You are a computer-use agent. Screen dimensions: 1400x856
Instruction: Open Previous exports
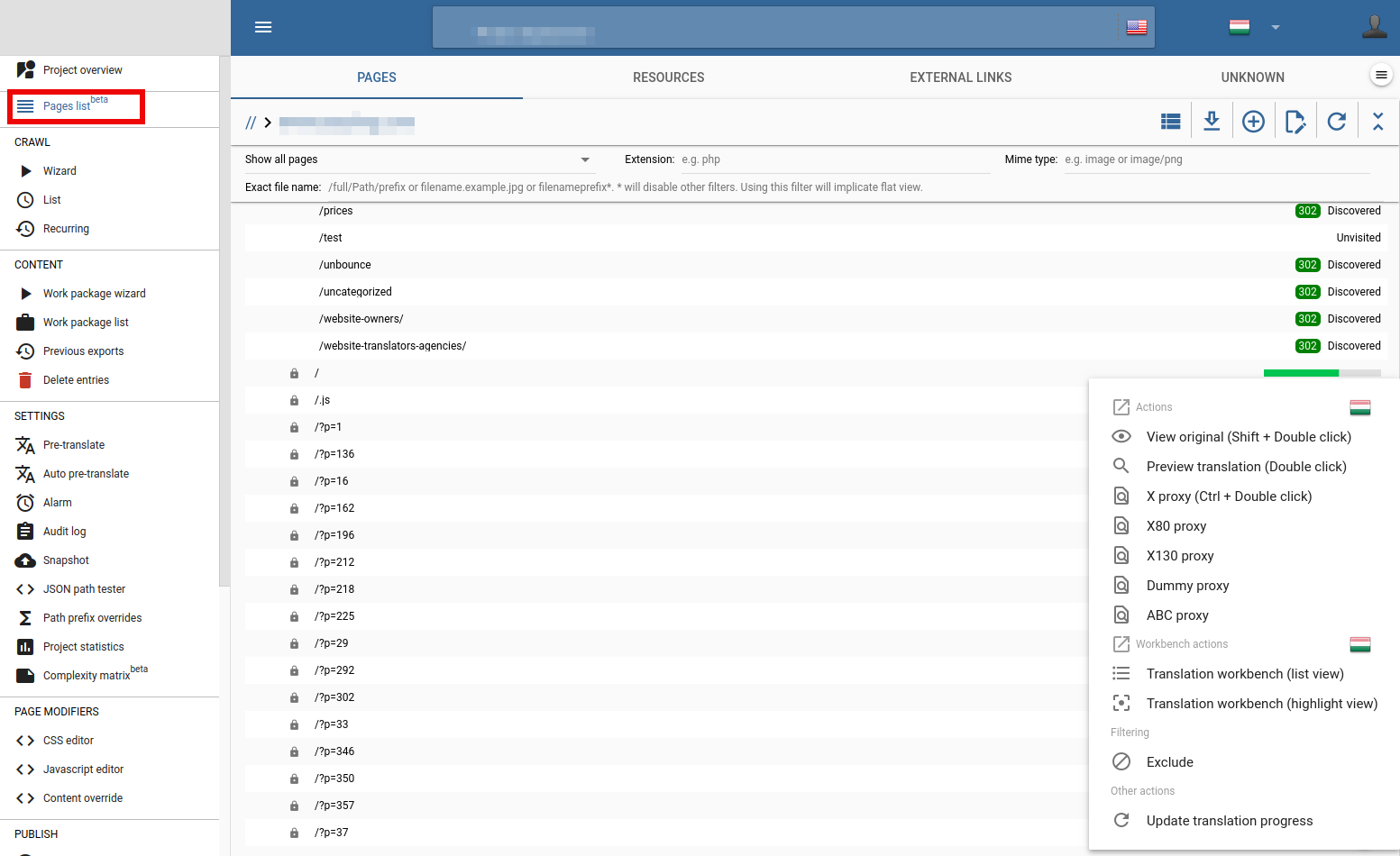[x=84, y=351]
